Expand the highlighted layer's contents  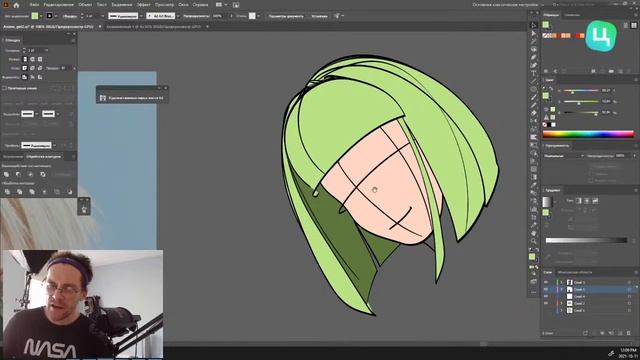point(561,289)
